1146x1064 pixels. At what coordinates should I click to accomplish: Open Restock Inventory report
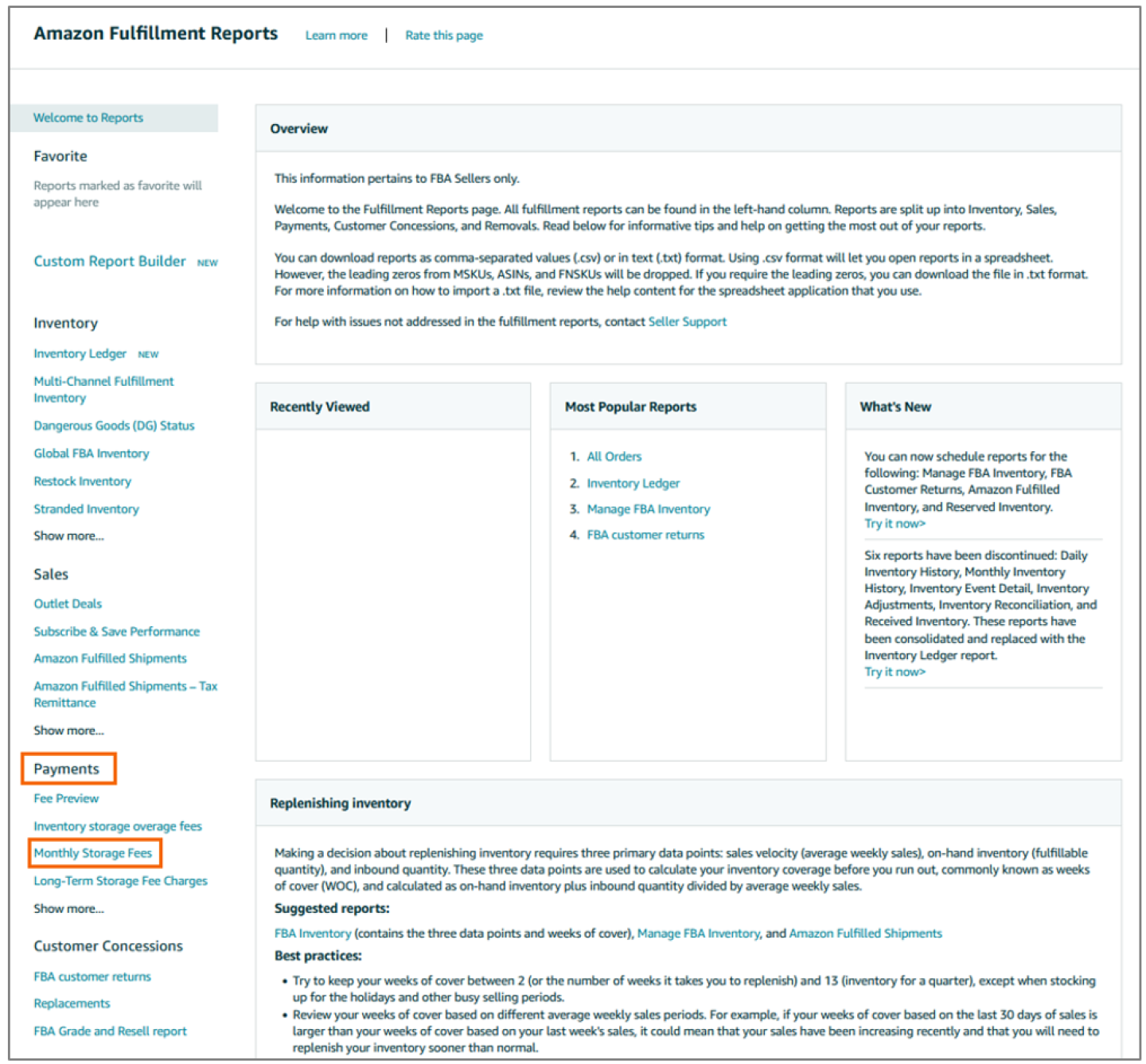pos(82,481)
